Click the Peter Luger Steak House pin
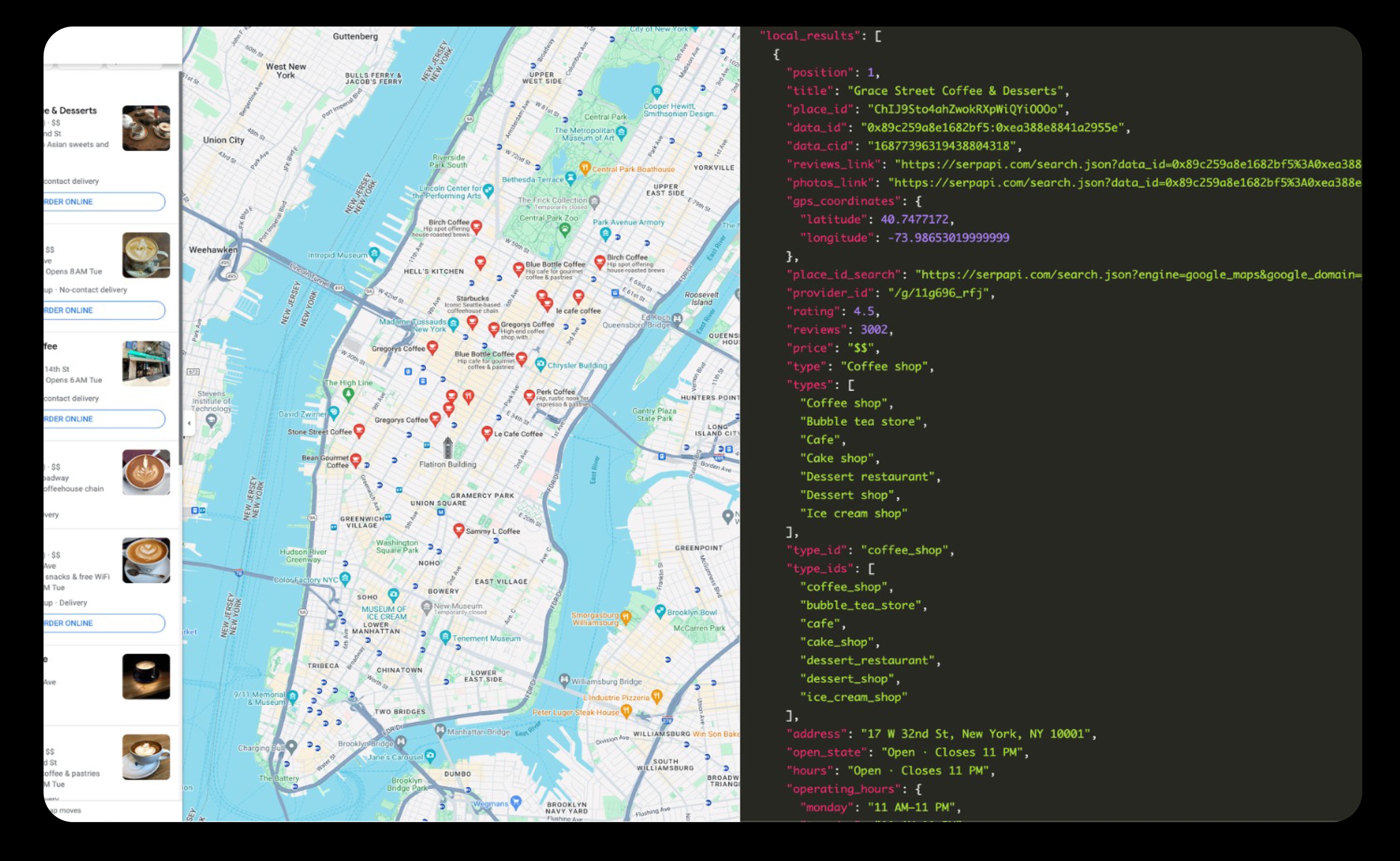 [626, 711]
